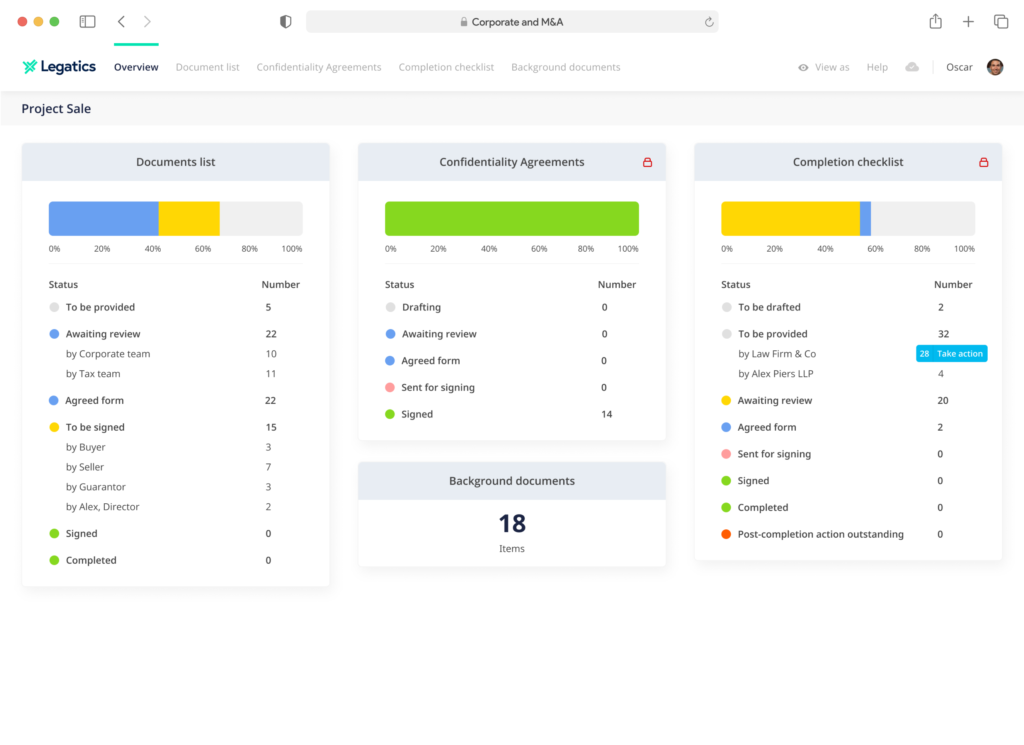Open Oscar's profile avatar
Image resolution: width=1024 pixels, height=745 pixels.
click(x=995, y=67)
